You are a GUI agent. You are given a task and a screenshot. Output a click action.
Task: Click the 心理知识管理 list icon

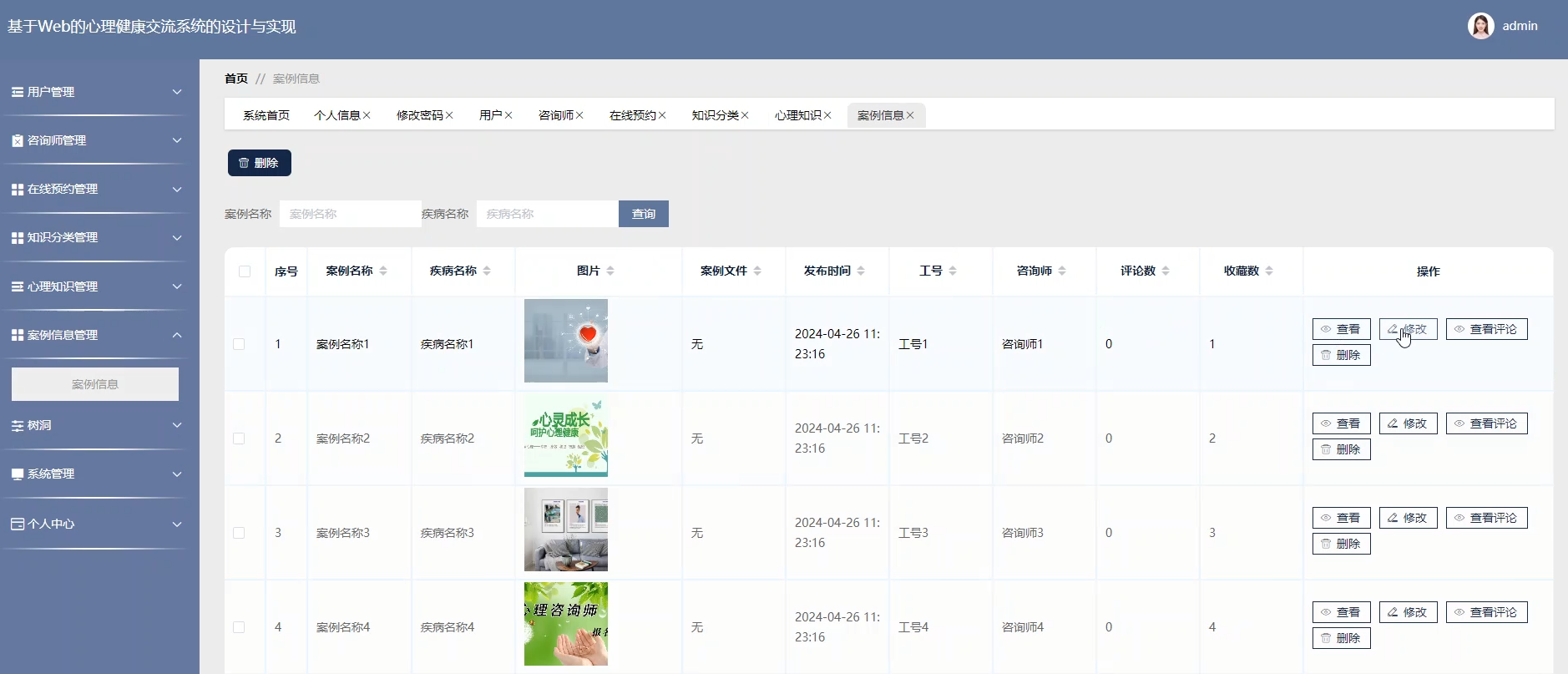pyautogui.click(x=17, y=286)
